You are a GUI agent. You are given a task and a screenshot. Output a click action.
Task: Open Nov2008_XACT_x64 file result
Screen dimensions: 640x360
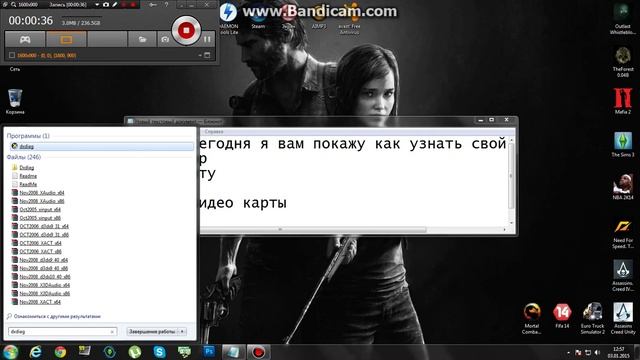click(40, 302)
